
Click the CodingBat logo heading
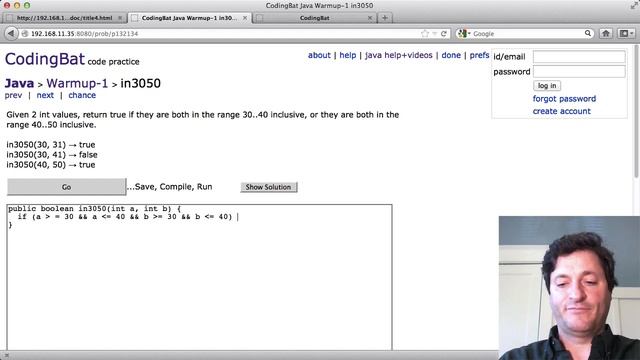pyautogui.click(x=45, y=59)
